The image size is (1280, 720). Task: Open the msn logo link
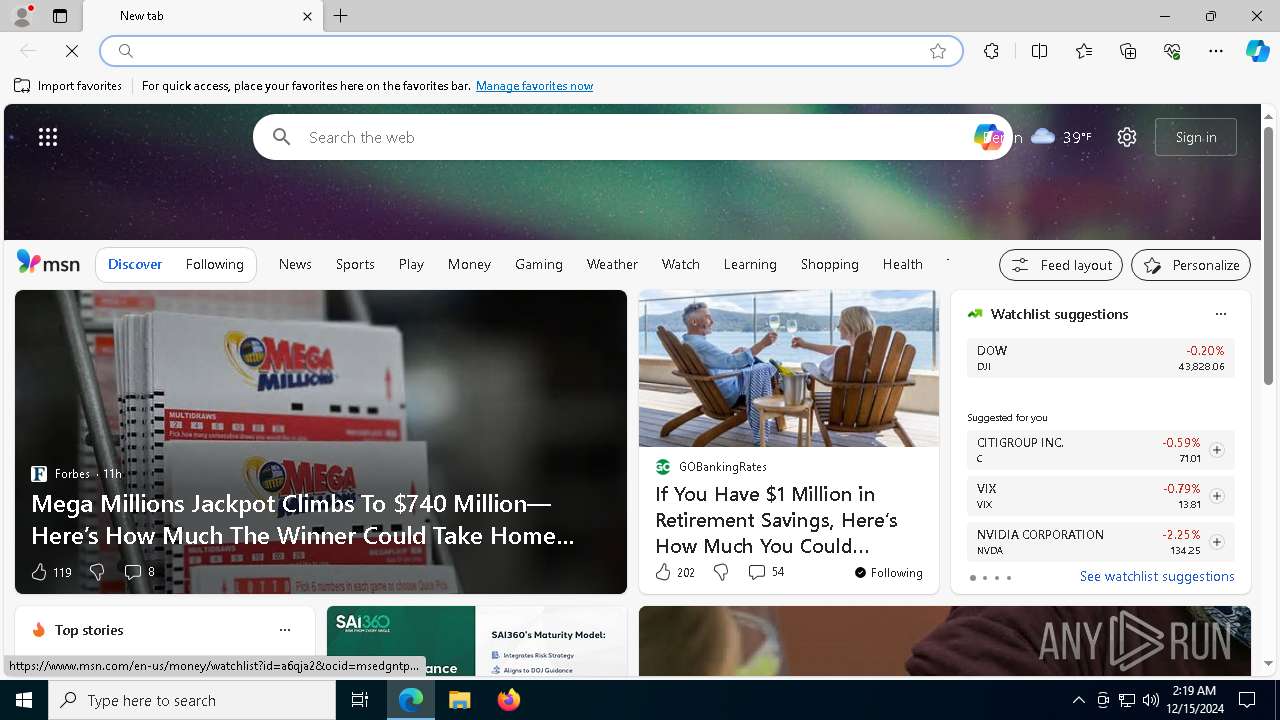click(48, 263)
